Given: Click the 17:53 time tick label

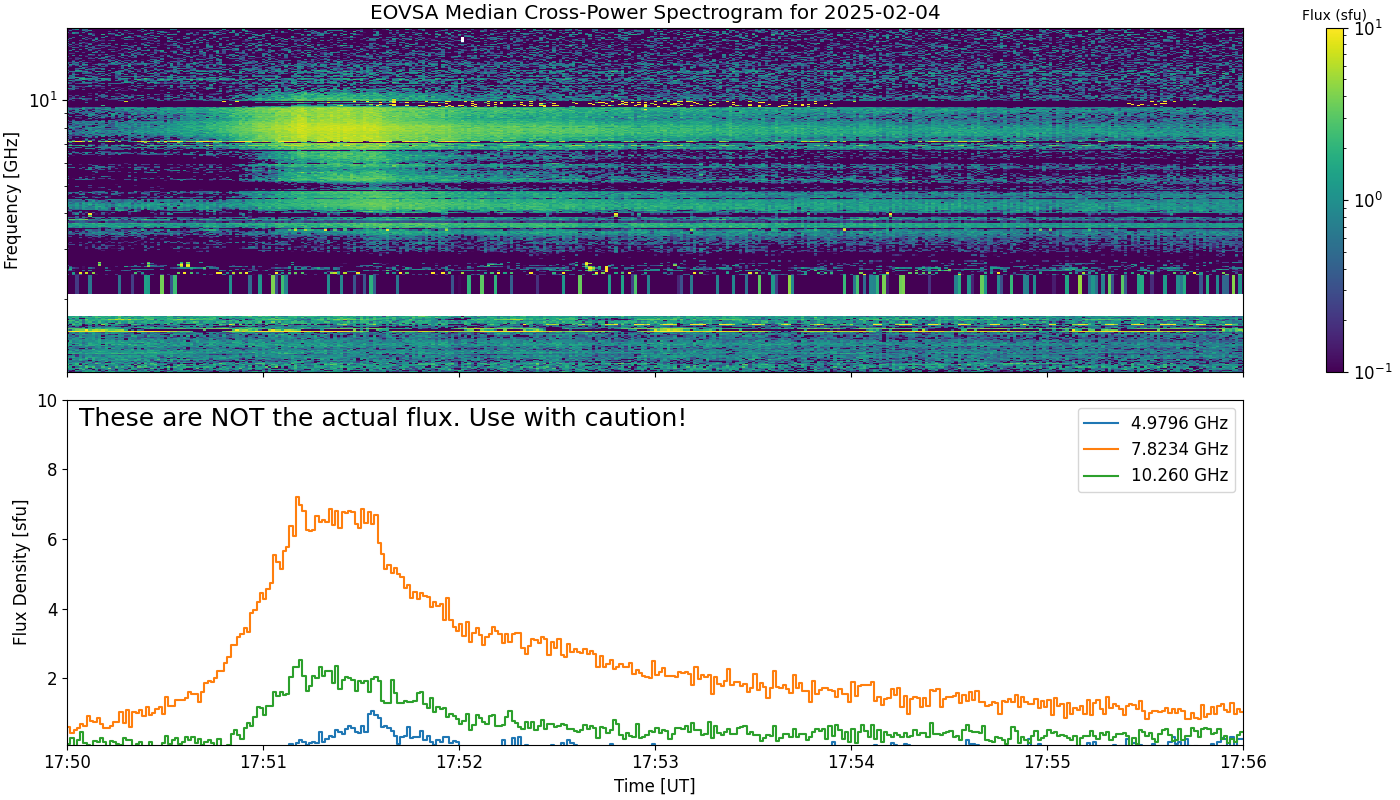Looking at the screenshot, I should [x=655, y=763].
